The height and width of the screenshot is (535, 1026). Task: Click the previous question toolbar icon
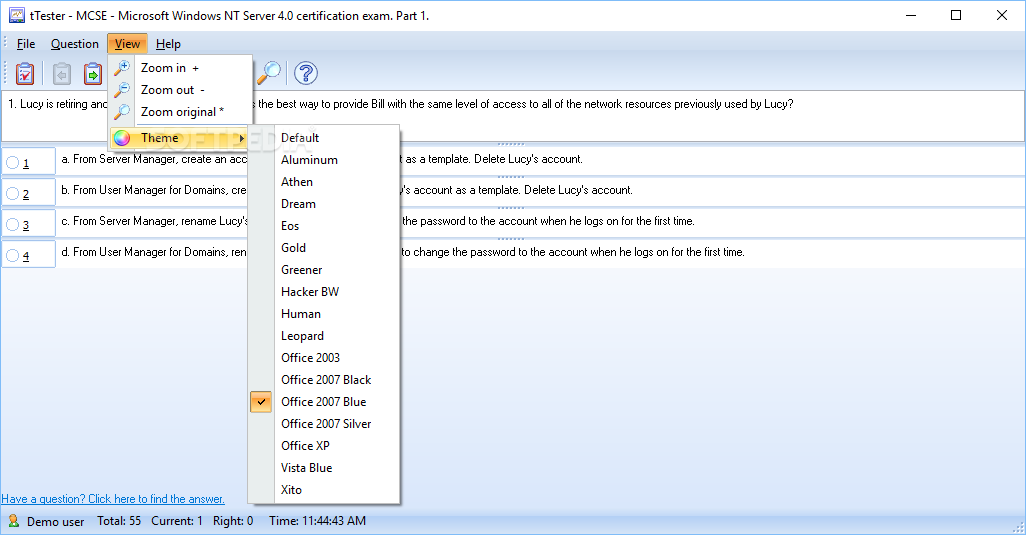62,73
